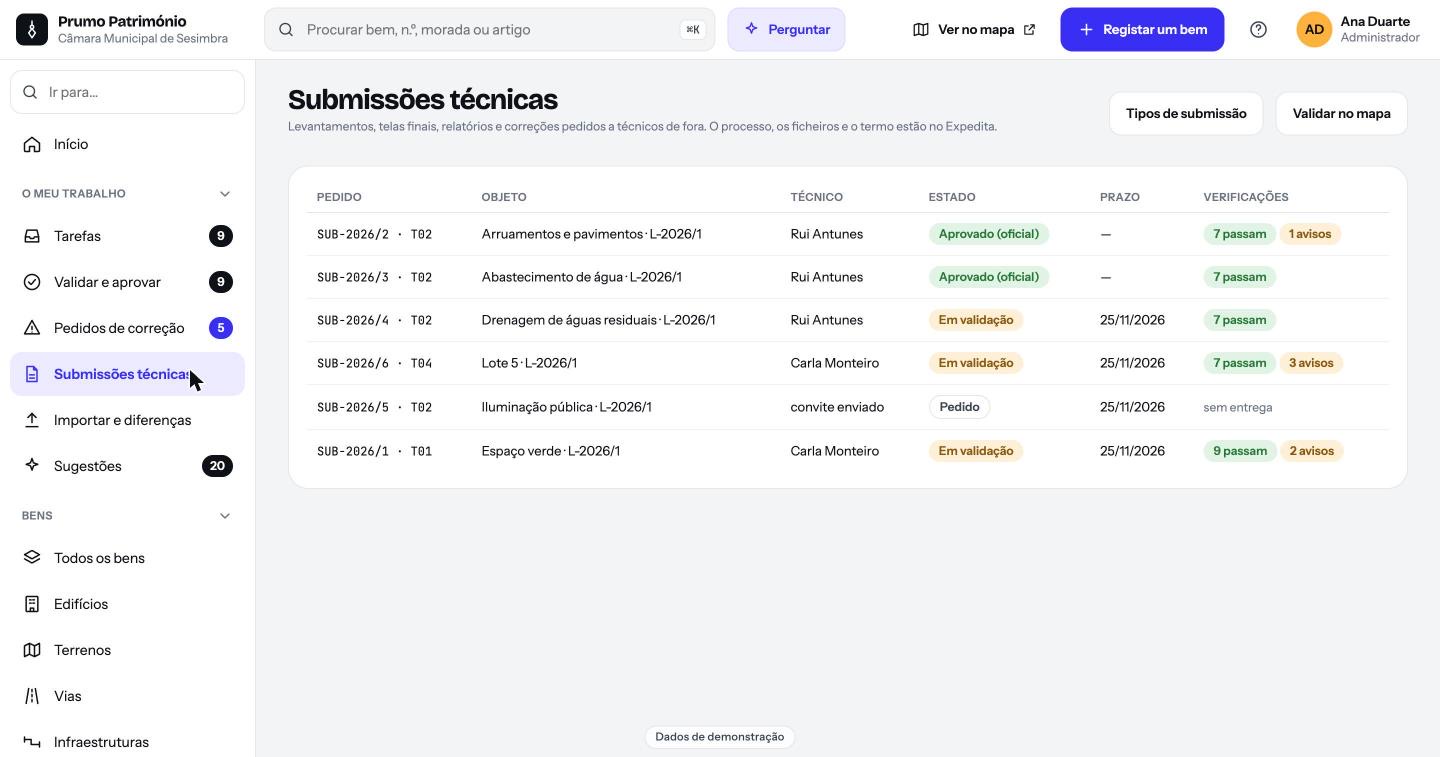Viewport: 1440px width, 757px height.
Task: Focus the Ir para… sidebar search field
Action: coord(127,92)
